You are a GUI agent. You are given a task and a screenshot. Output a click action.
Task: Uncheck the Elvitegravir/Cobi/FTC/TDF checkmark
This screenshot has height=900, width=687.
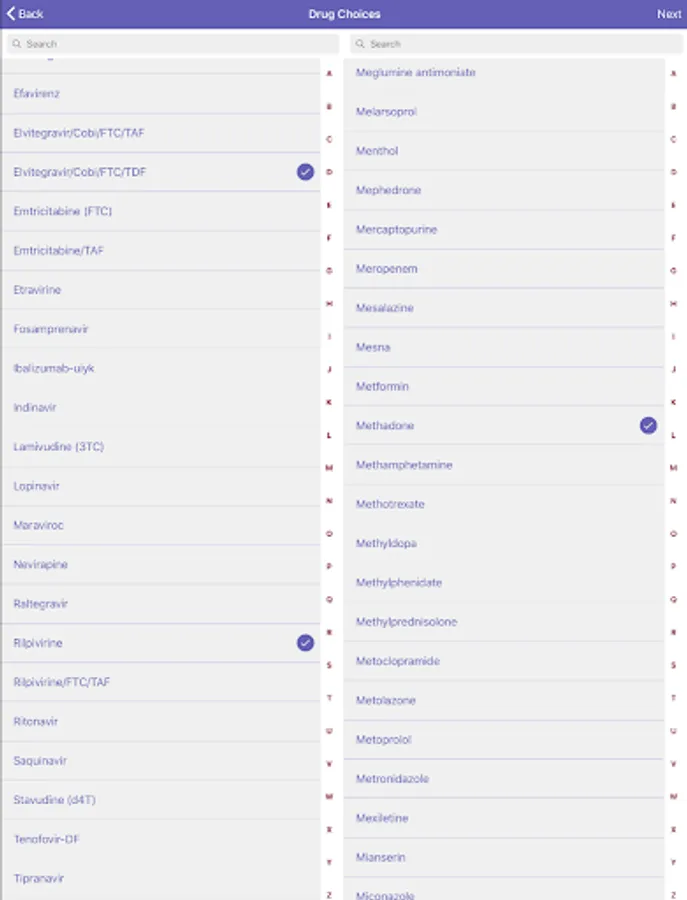(305, 172)
